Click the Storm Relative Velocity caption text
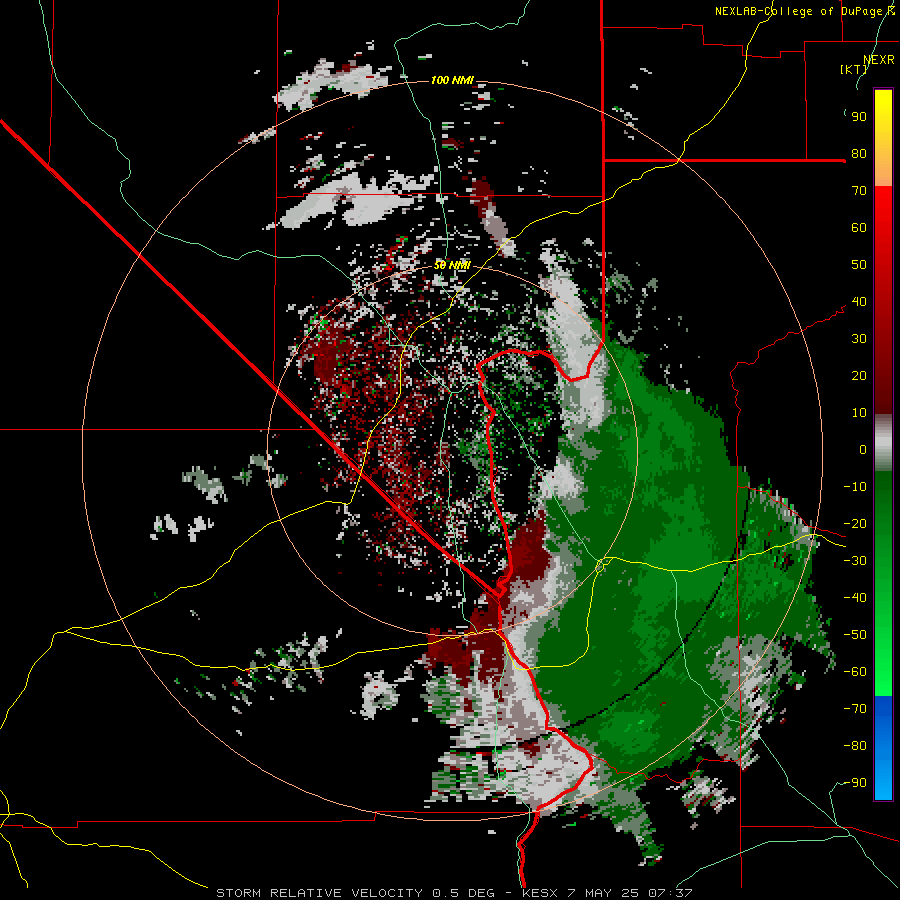The image size is (900, 900). pos(455,893)
